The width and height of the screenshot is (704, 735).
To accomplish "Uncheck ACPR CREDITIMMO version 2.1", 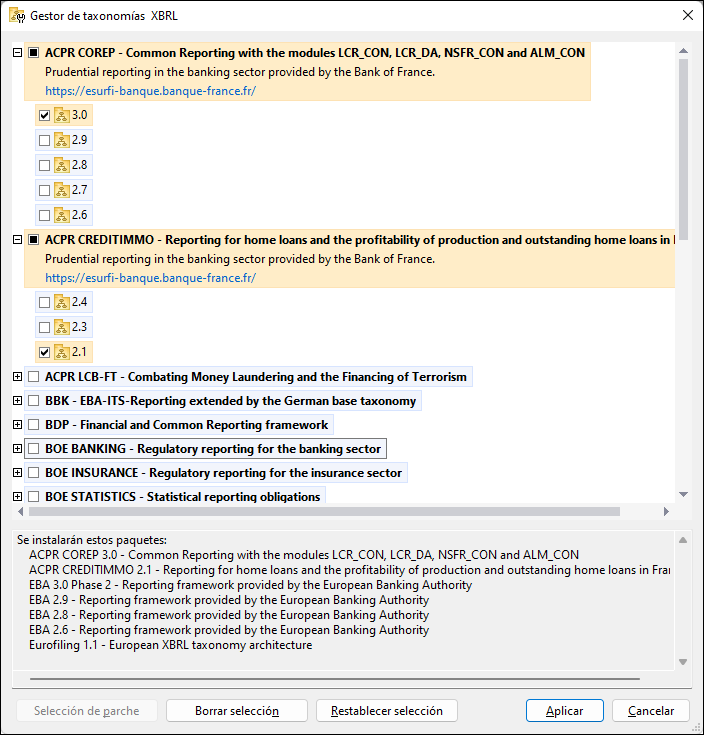I will click(45, 352).
